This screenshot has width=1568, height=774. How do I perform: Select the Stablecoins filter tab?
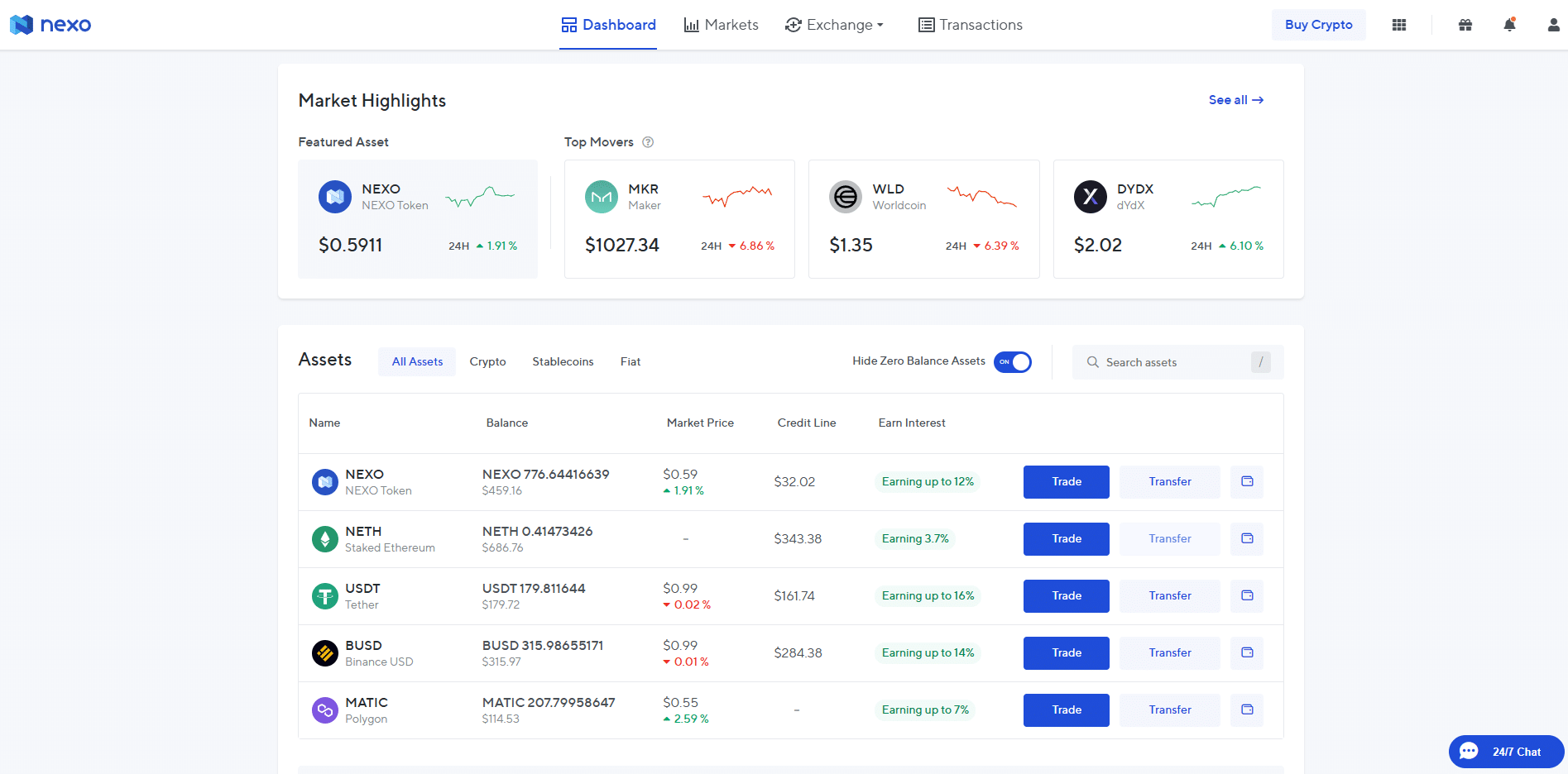pyautogui.click(x=563, y=362)
